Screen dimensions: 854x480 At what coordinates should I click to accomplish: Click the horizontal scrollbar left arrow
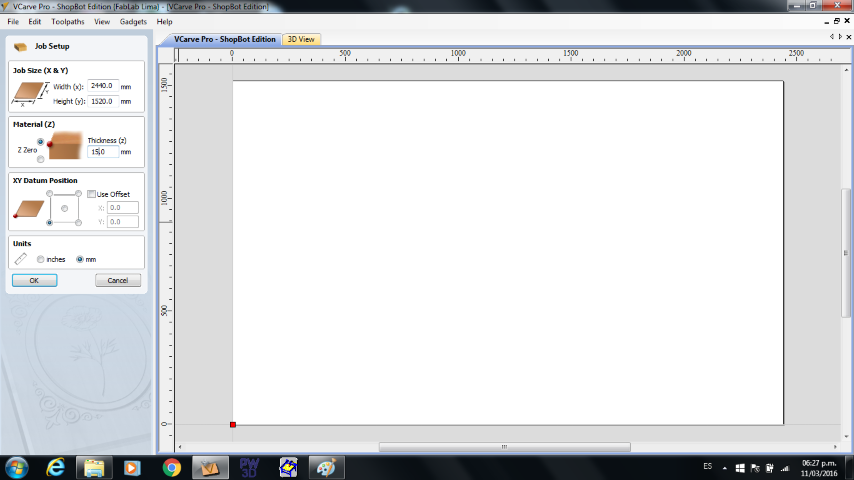click(x=180, y=447)
